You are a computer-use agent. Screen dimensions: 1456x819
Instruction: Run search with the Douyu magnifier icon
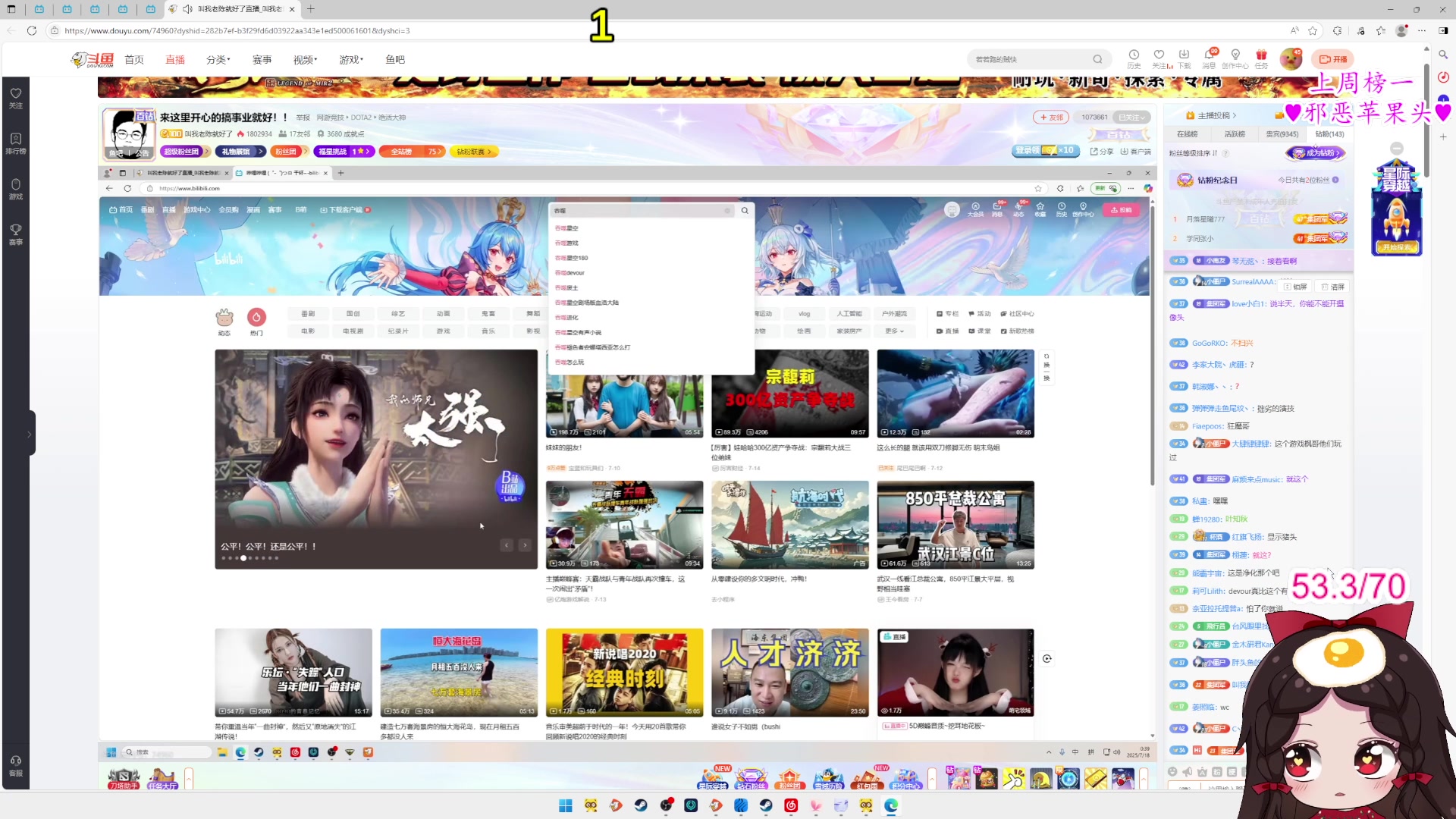click(x=1097, y=59)
